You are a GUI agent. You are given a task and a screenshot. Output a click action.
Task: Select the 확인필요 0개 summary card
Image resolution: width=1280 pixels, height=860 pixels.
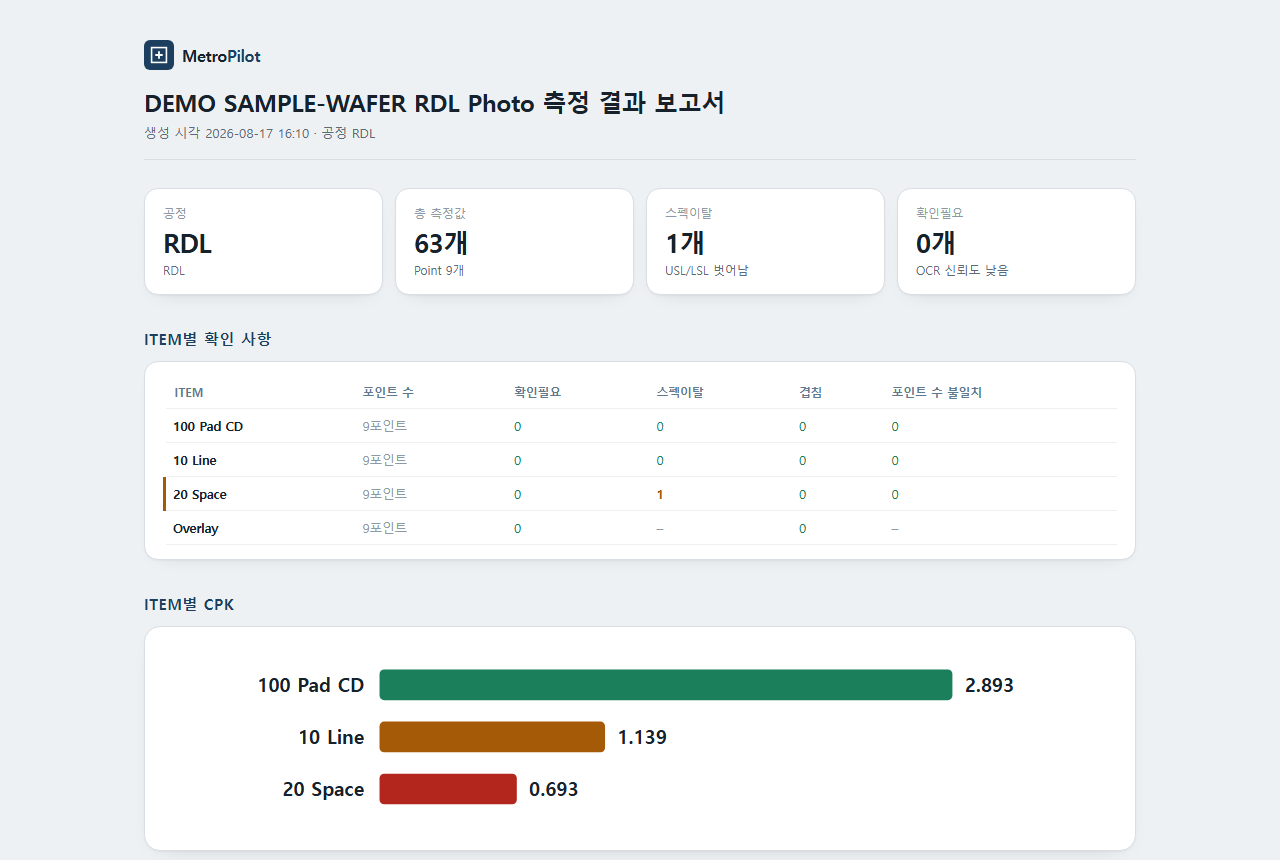1016,242
